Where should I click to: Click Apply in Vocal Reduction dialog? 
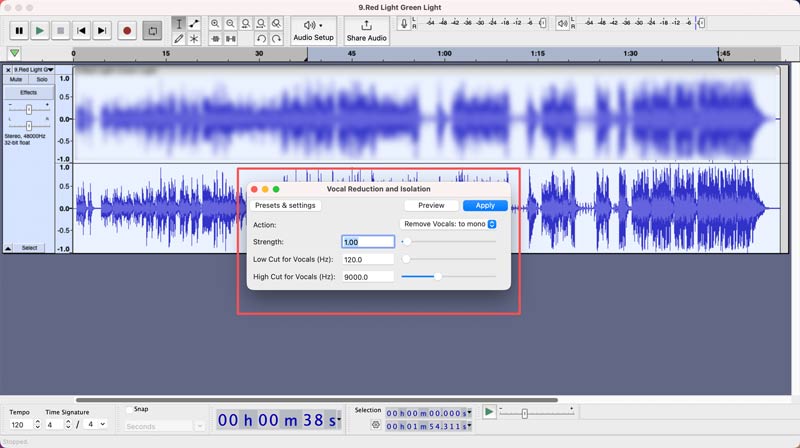485,205
